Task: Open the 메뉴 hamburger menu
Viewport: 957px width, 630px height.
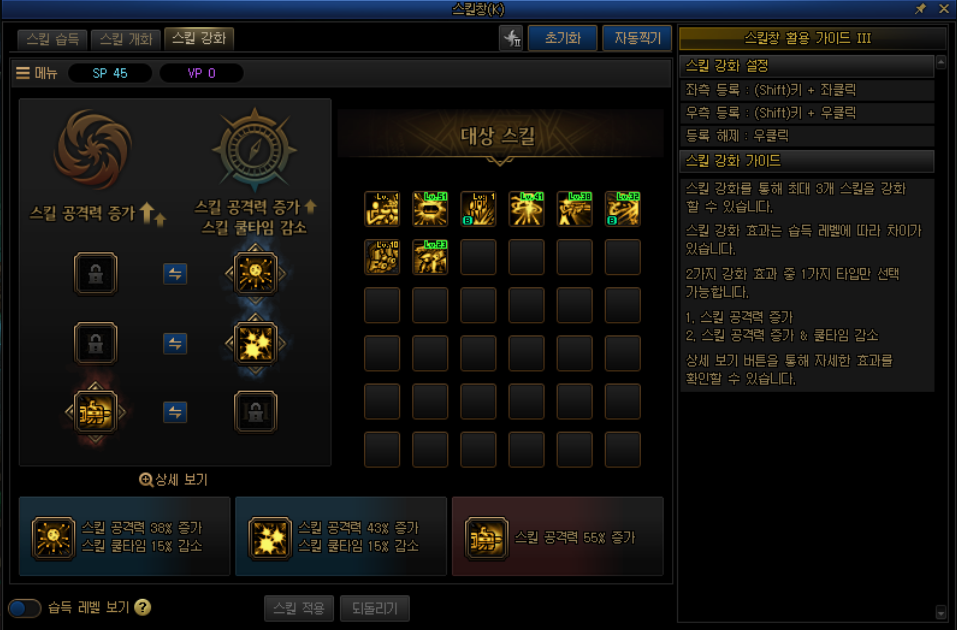Action: tap(37, 73)
